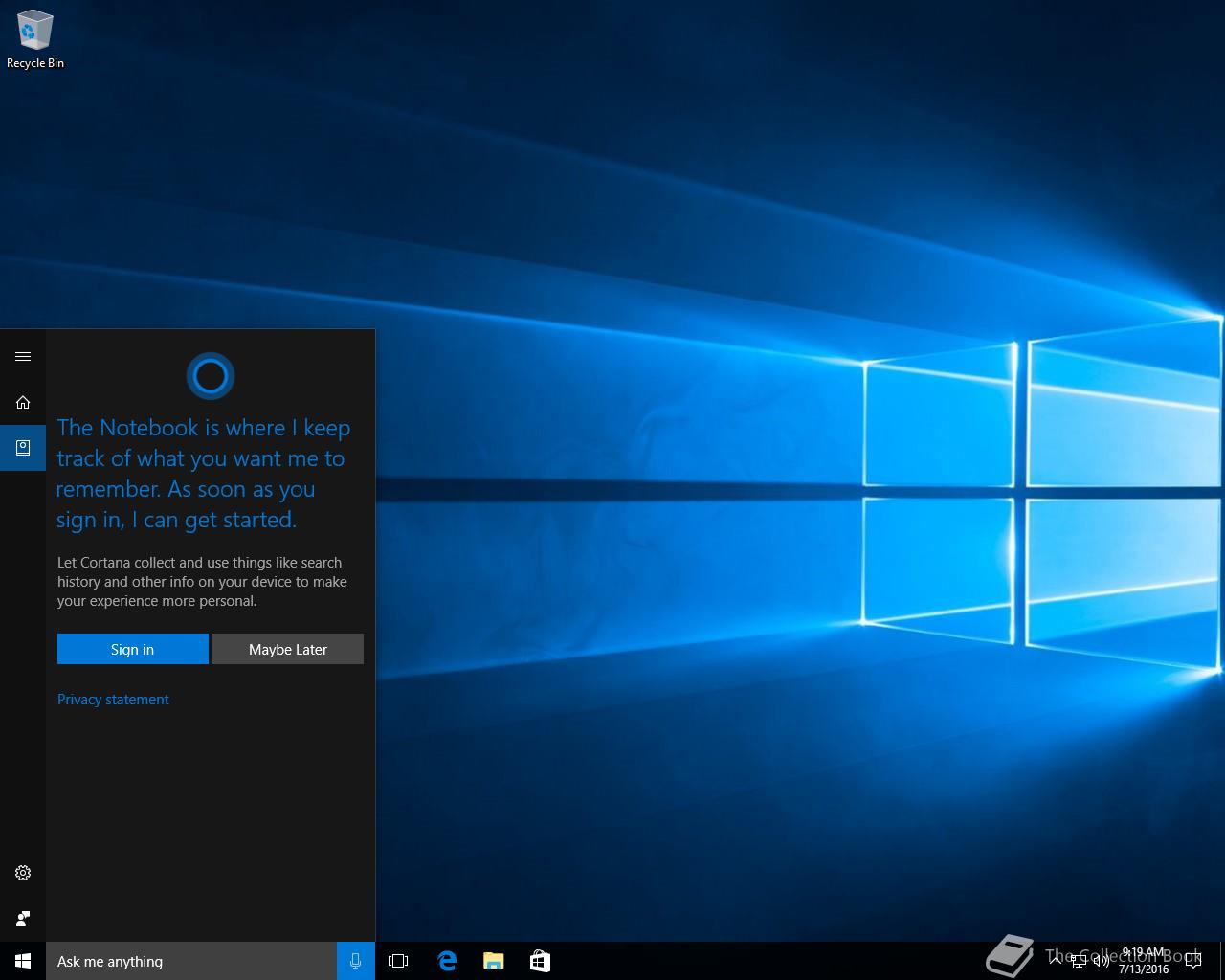Open File Explorer from the taskbar

(x=493, y=961)
